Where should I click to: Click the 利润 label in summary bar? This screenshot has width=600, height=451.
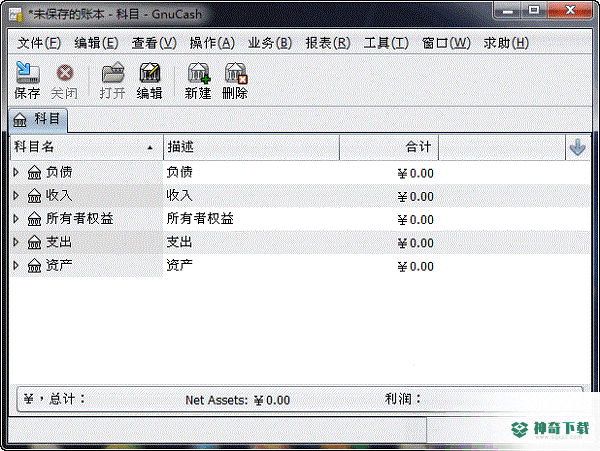pyautogui.click(x=403, y=399)
